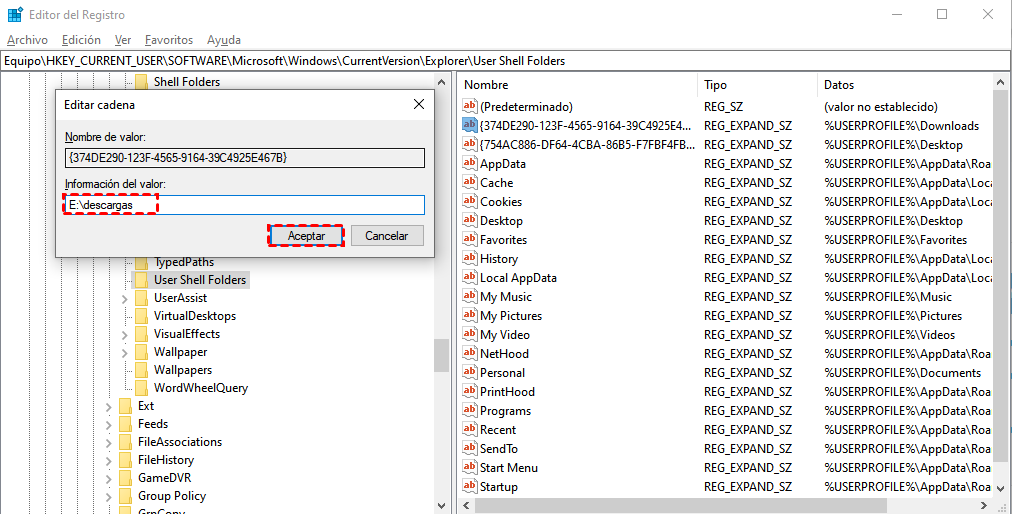This screenshot has height=514, width=1012.
Task: Select the Shell Folders tree key
Action: point(187,82)
